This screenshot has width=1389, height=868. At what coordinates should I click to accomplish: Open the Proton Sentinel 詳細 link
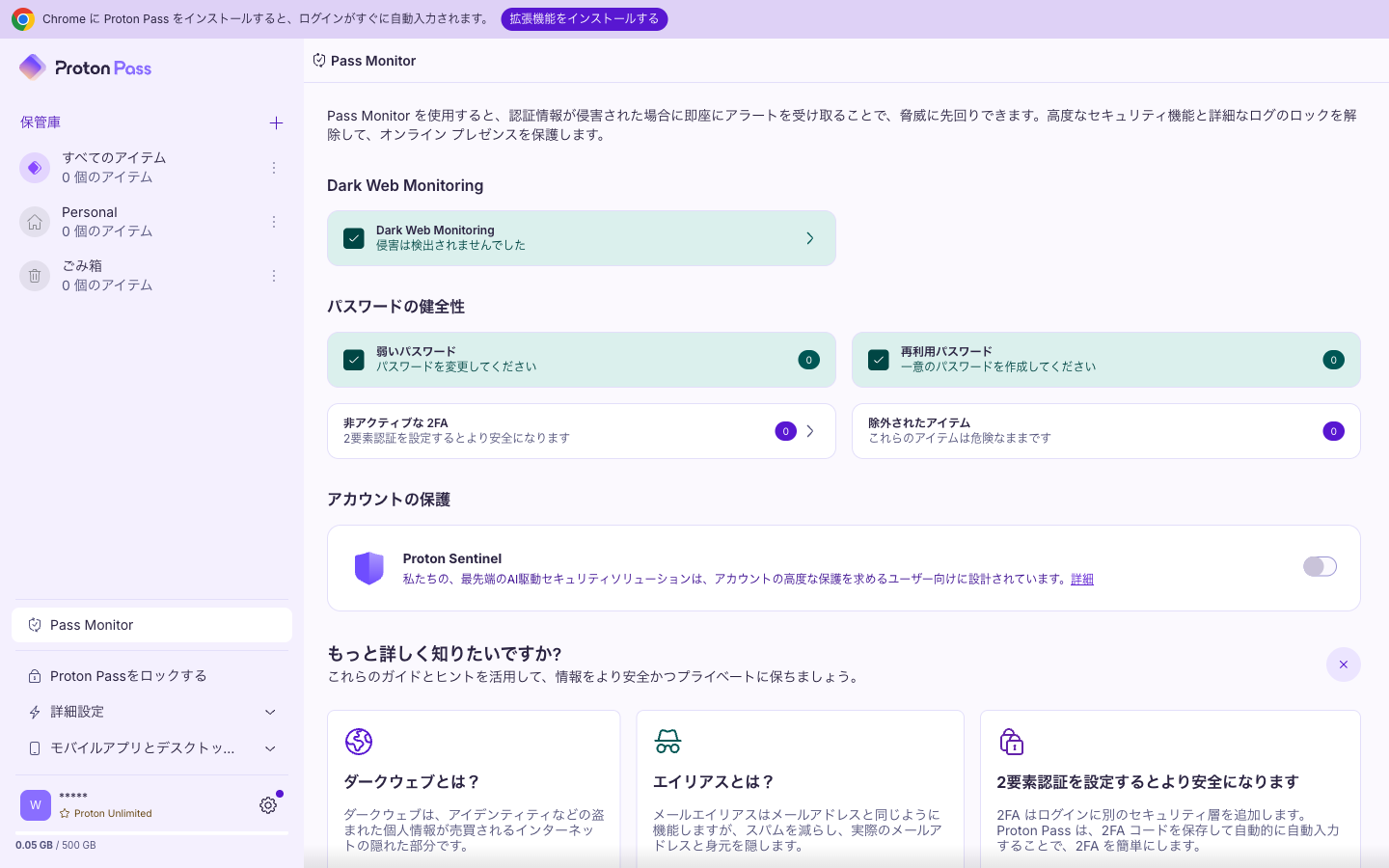(x=1082, y=579)
